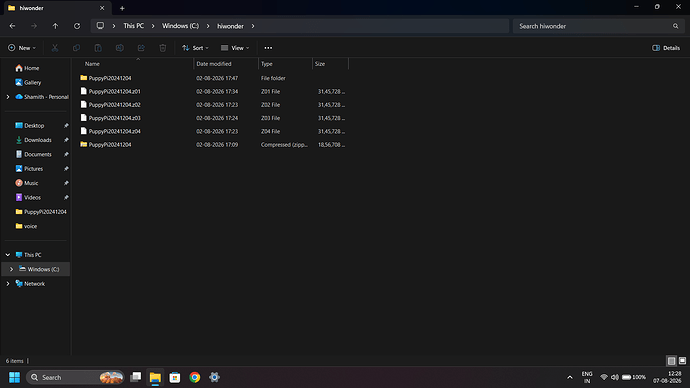Screen dimensions: 690x388
Task: Sort by Date modified column header
Action: pos(226,64)
